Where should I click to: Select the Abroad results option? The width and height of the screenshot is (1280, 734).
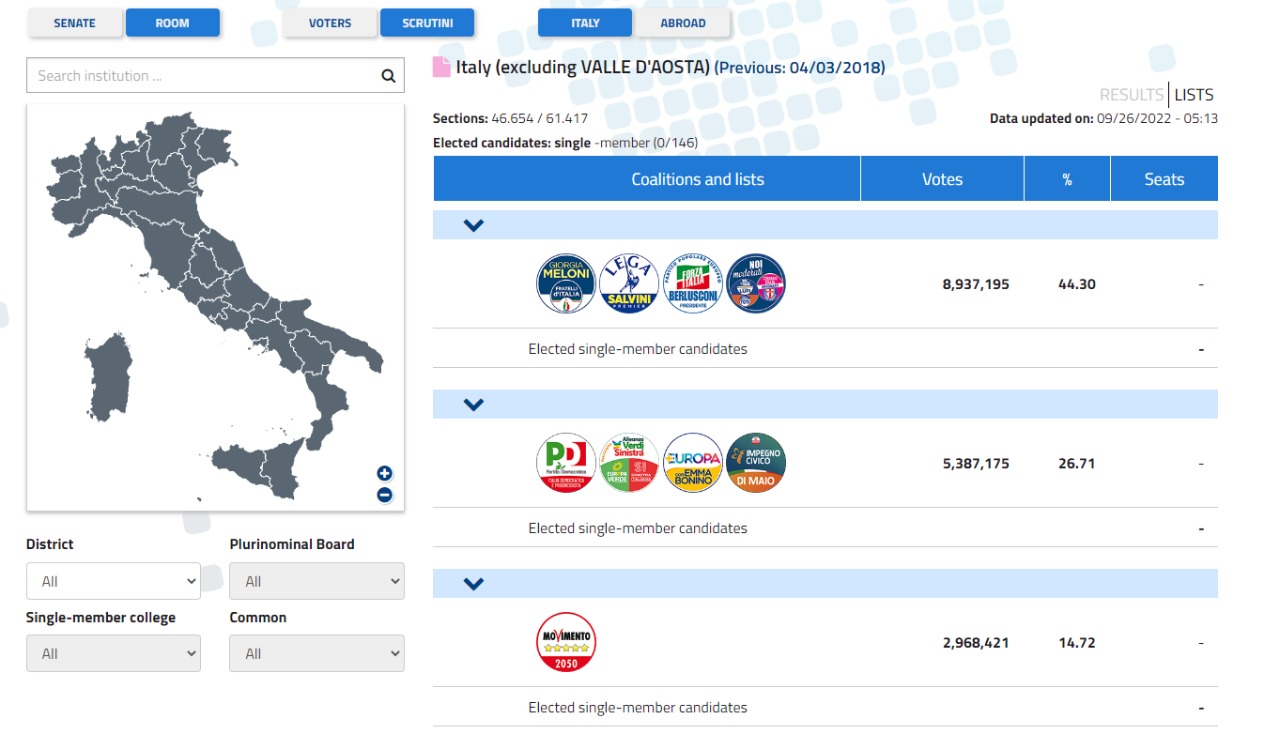683,23
